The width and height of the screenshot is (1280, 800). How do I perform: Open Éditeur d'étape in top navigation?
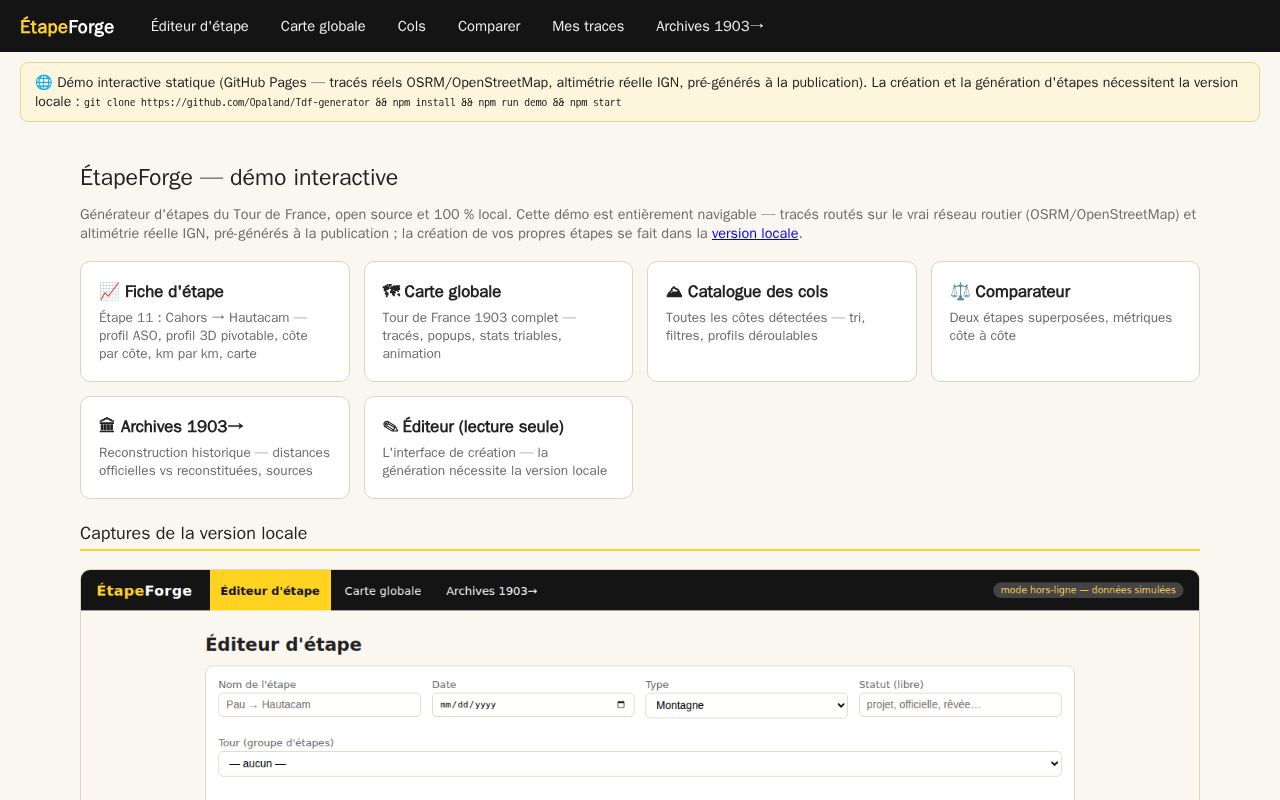click(x=200, y=26)
